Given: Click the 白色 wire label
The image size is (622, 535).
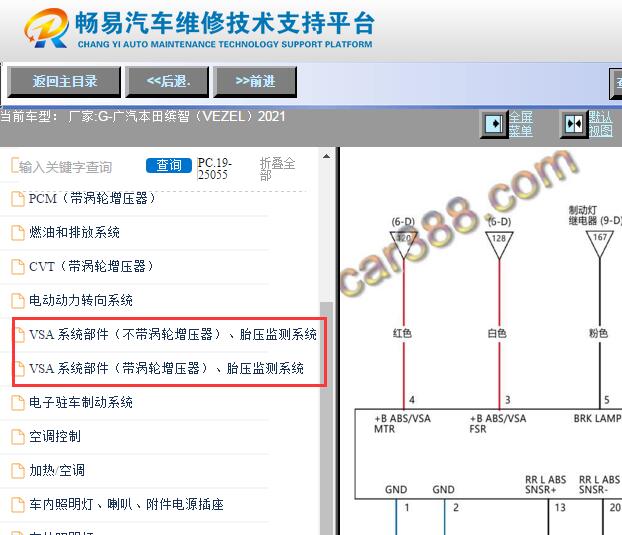Looking at the screenshot, I should click(497, 334).
